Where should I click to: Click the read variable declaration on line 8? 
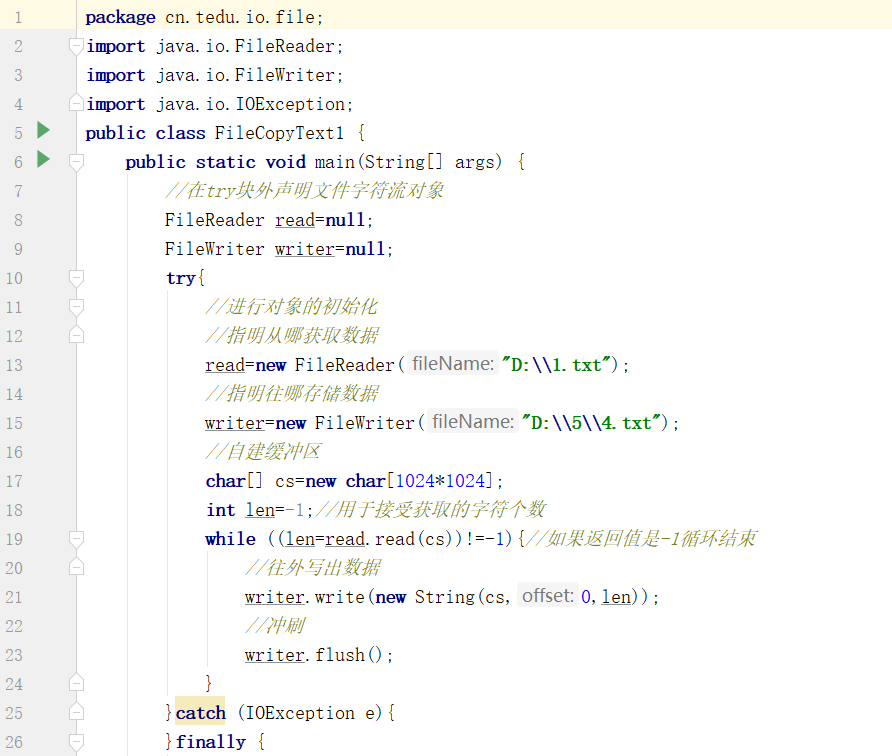(x=295, y=220)
